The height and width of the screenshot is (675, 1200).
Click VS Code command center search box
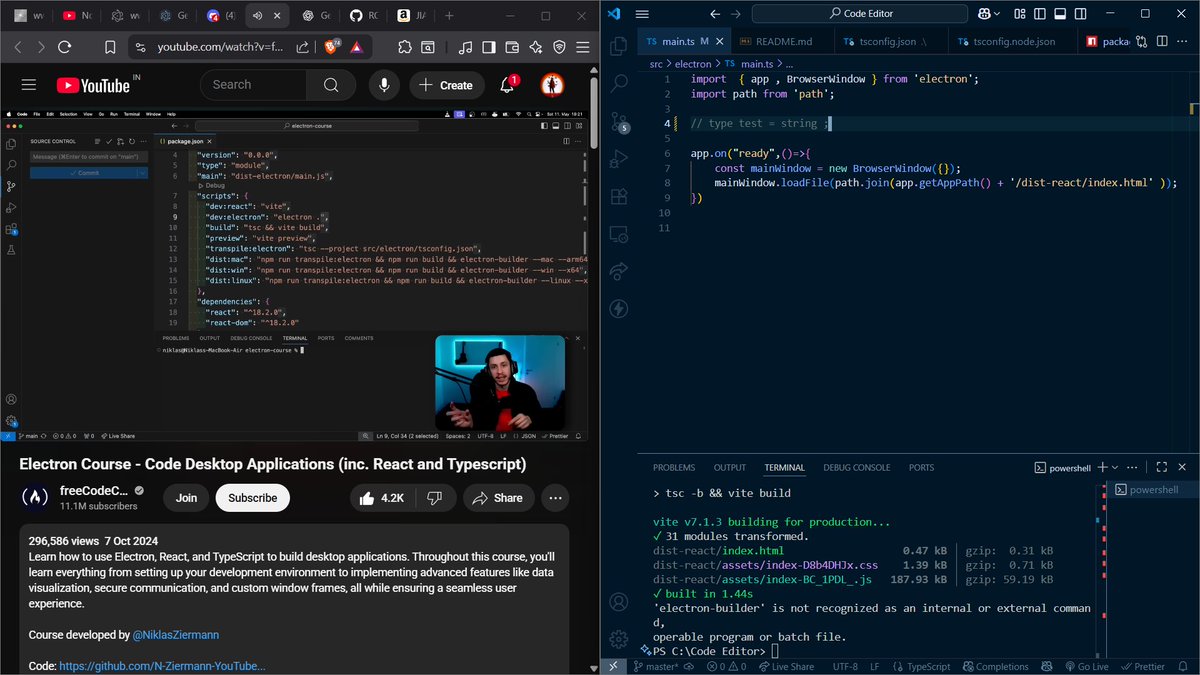click(x=862, y=14)
